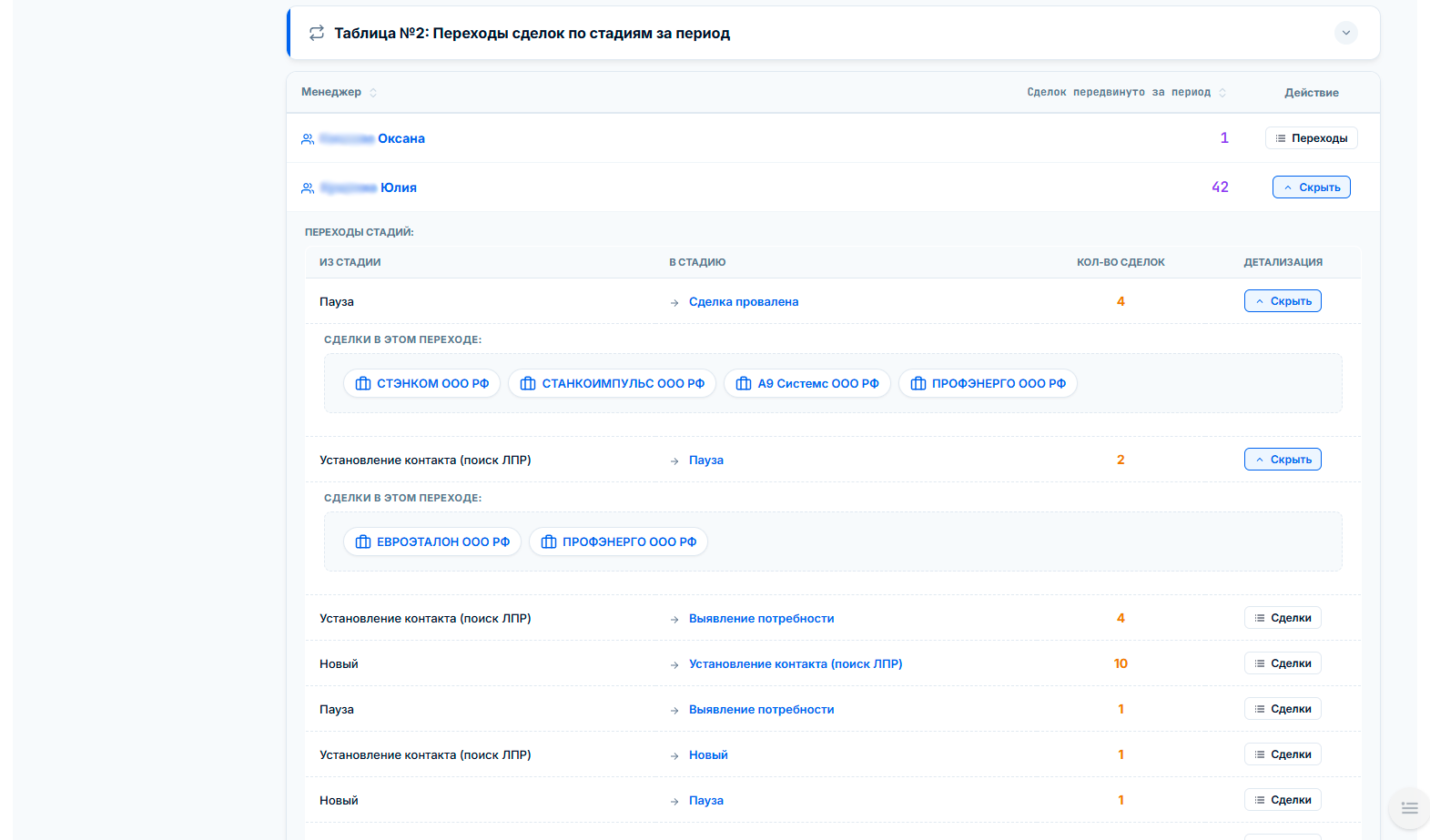Open deal СТАНКОИМПУЛЬС ООО РФ
1430x840 pixels.
[612, 383]
